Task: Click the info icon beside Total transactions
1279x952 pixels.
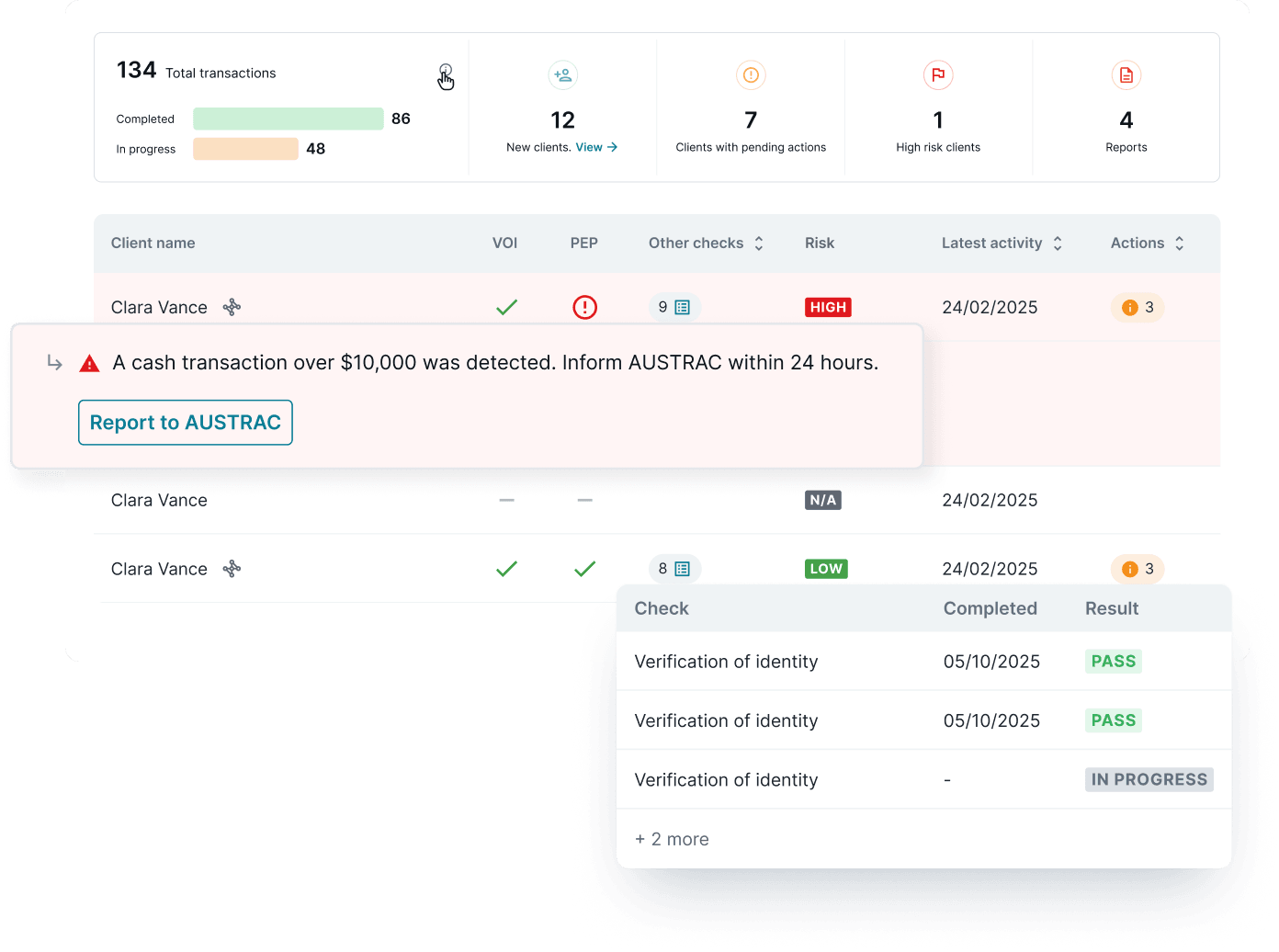Action: pos(446,71)
